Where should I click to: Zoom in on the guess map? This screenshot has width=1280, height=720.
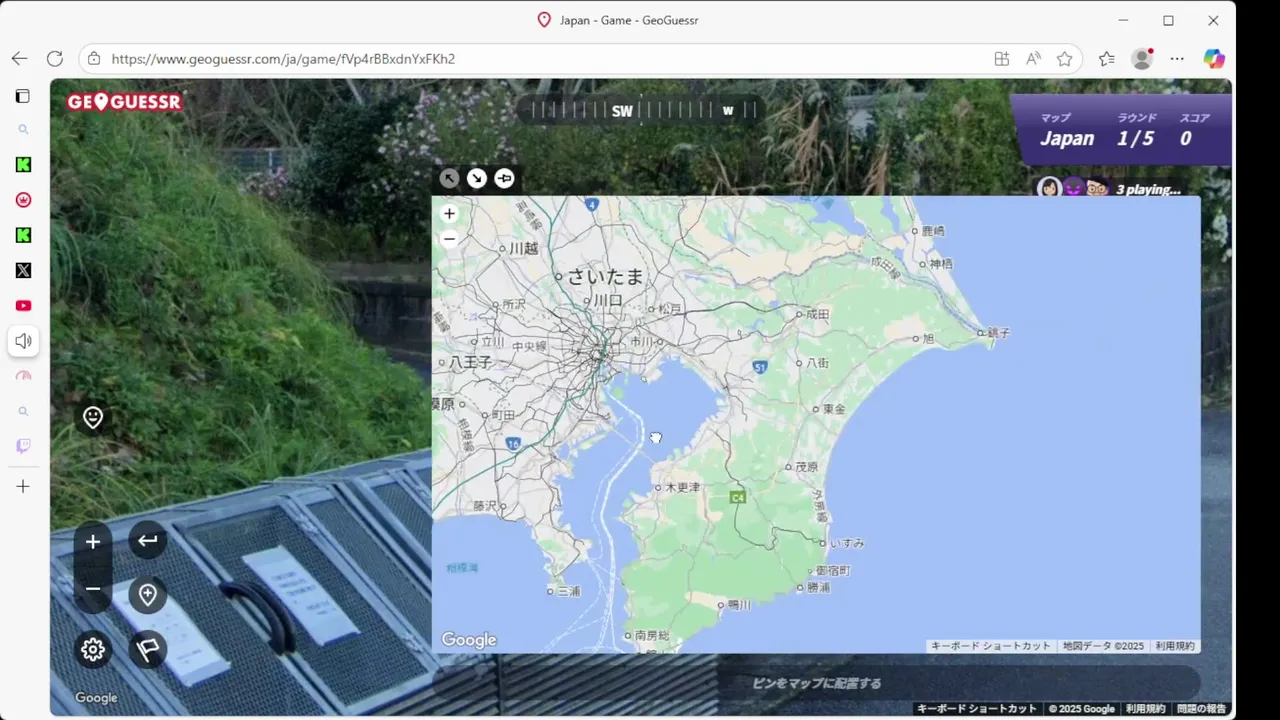pos(449,214)
